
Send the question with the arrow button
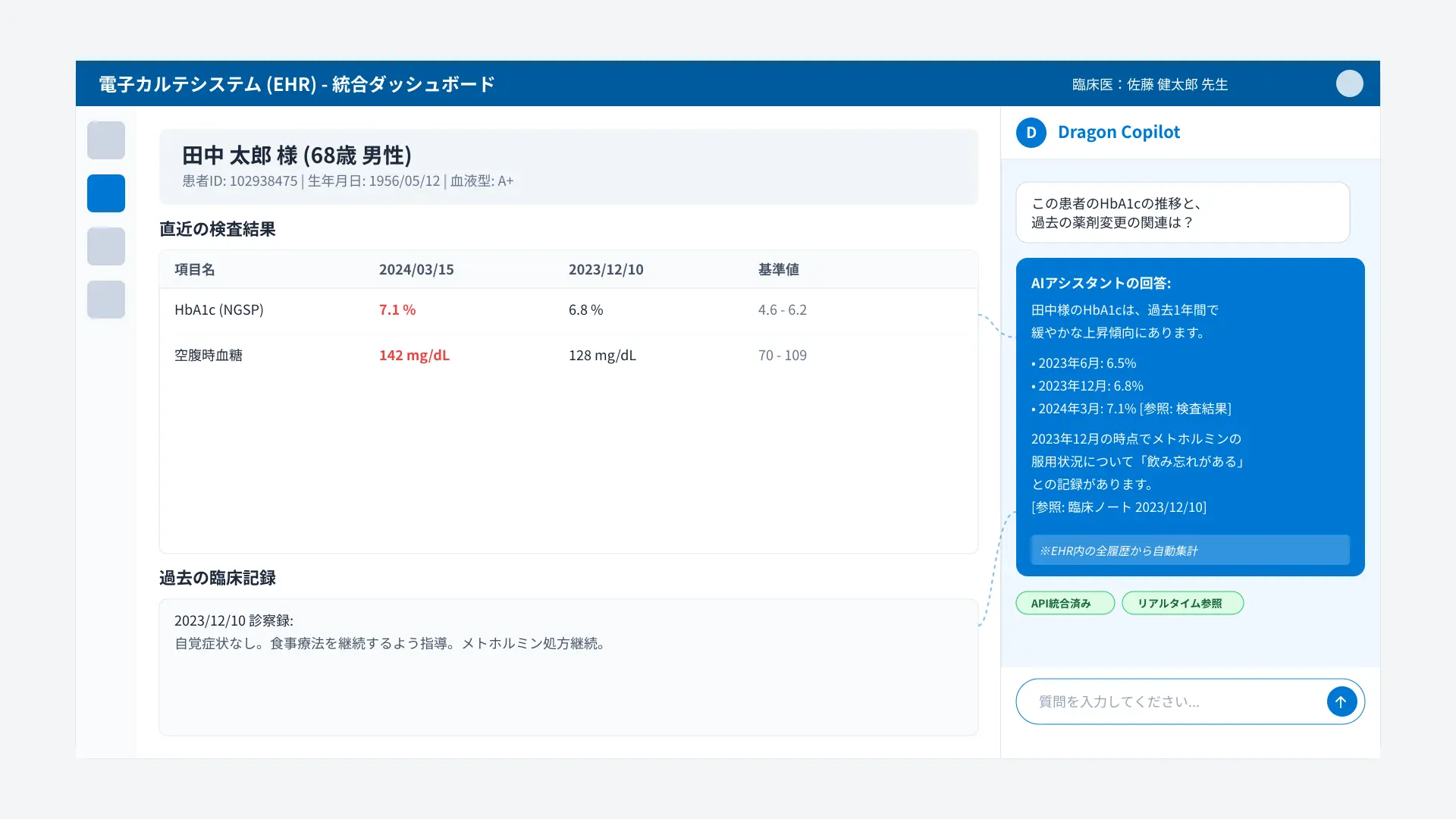(1341, 701)
